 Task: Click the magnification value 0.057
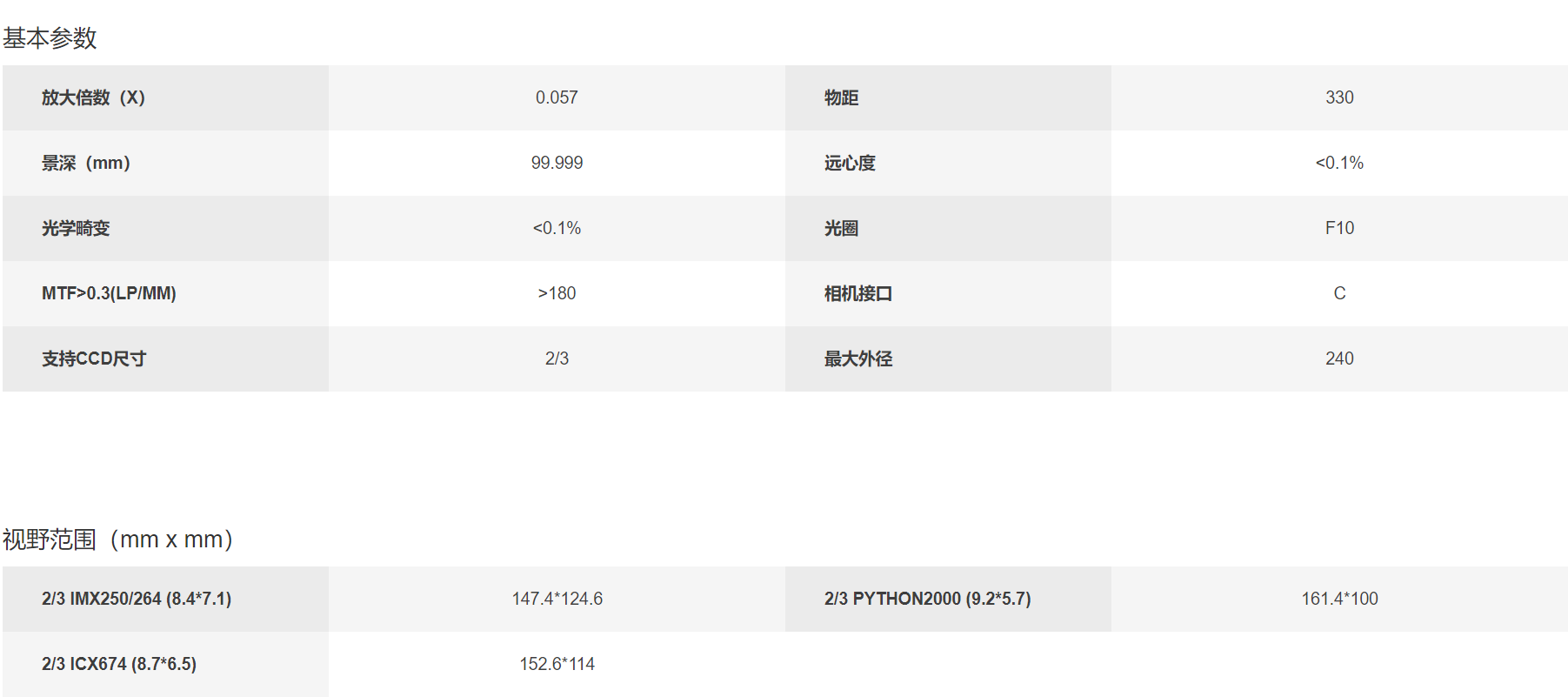tap(557, 97)
